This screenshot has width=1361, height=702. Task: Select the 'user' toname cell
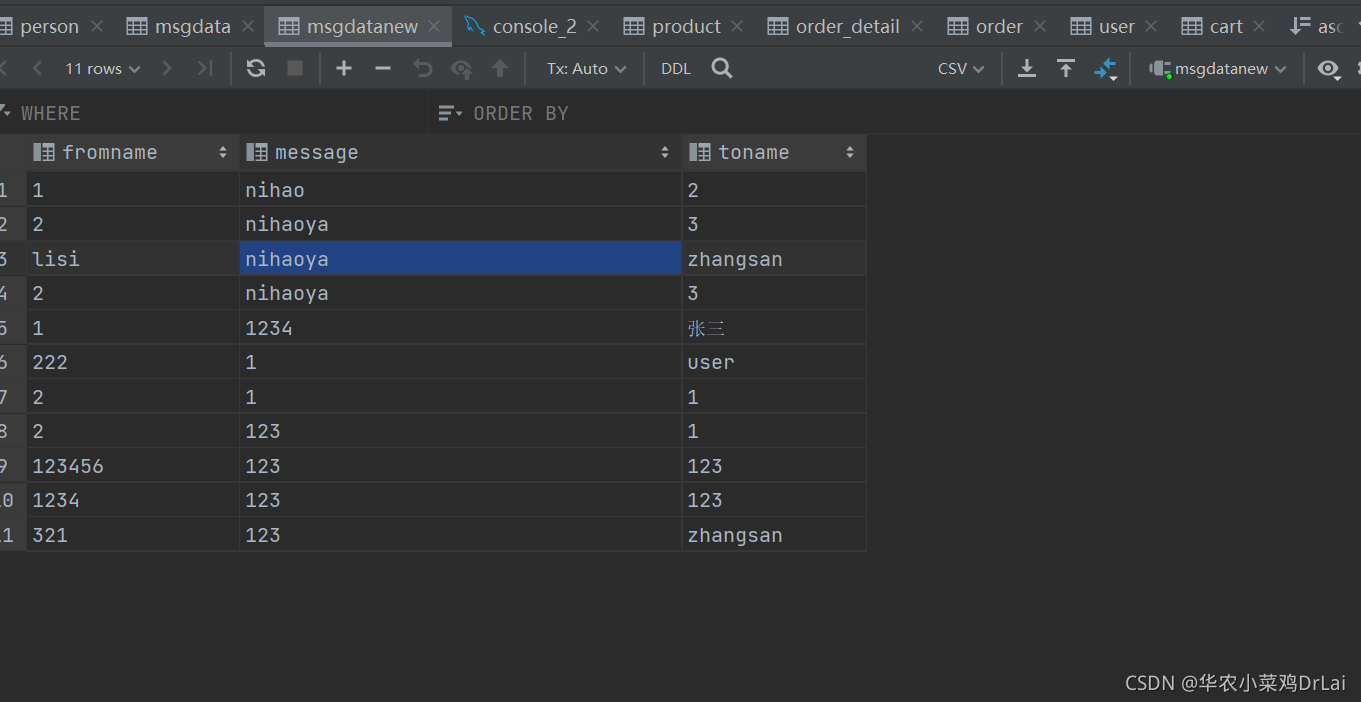[x=774, y=362]
